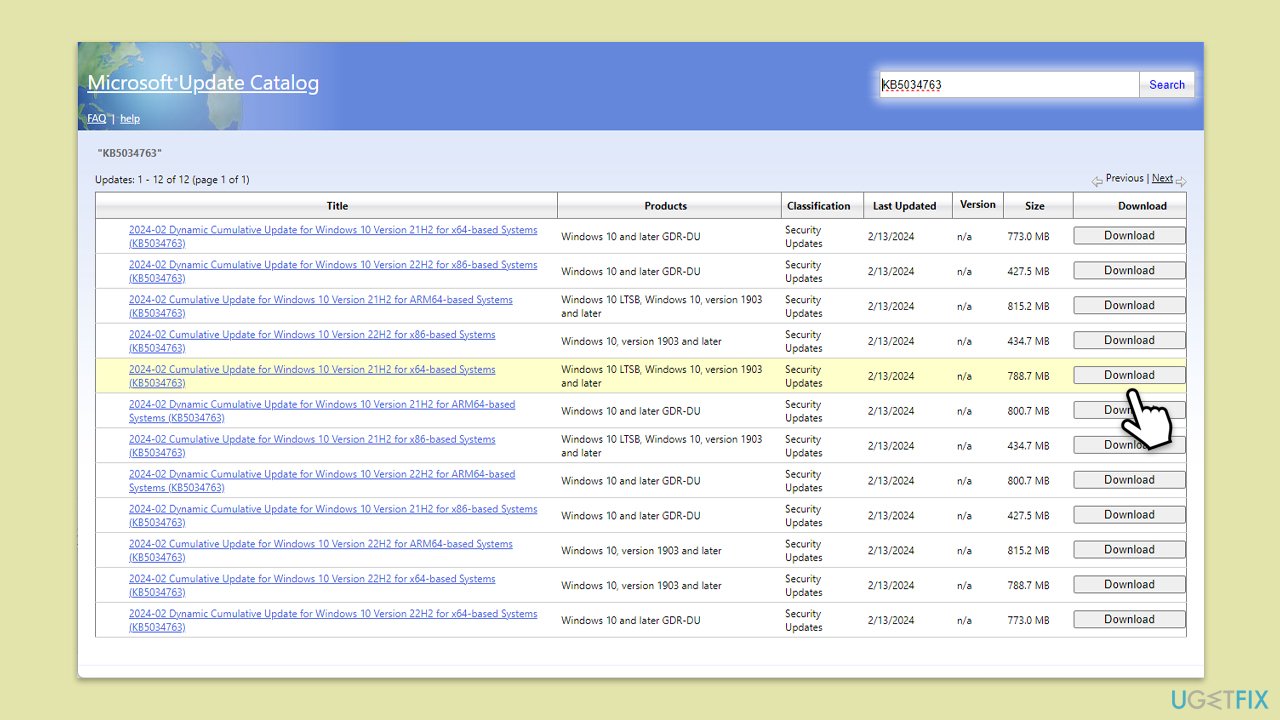The width and height of the screenshot is (1280, 720).
Task: Click the next page arrow icon
Action: 1181,182
